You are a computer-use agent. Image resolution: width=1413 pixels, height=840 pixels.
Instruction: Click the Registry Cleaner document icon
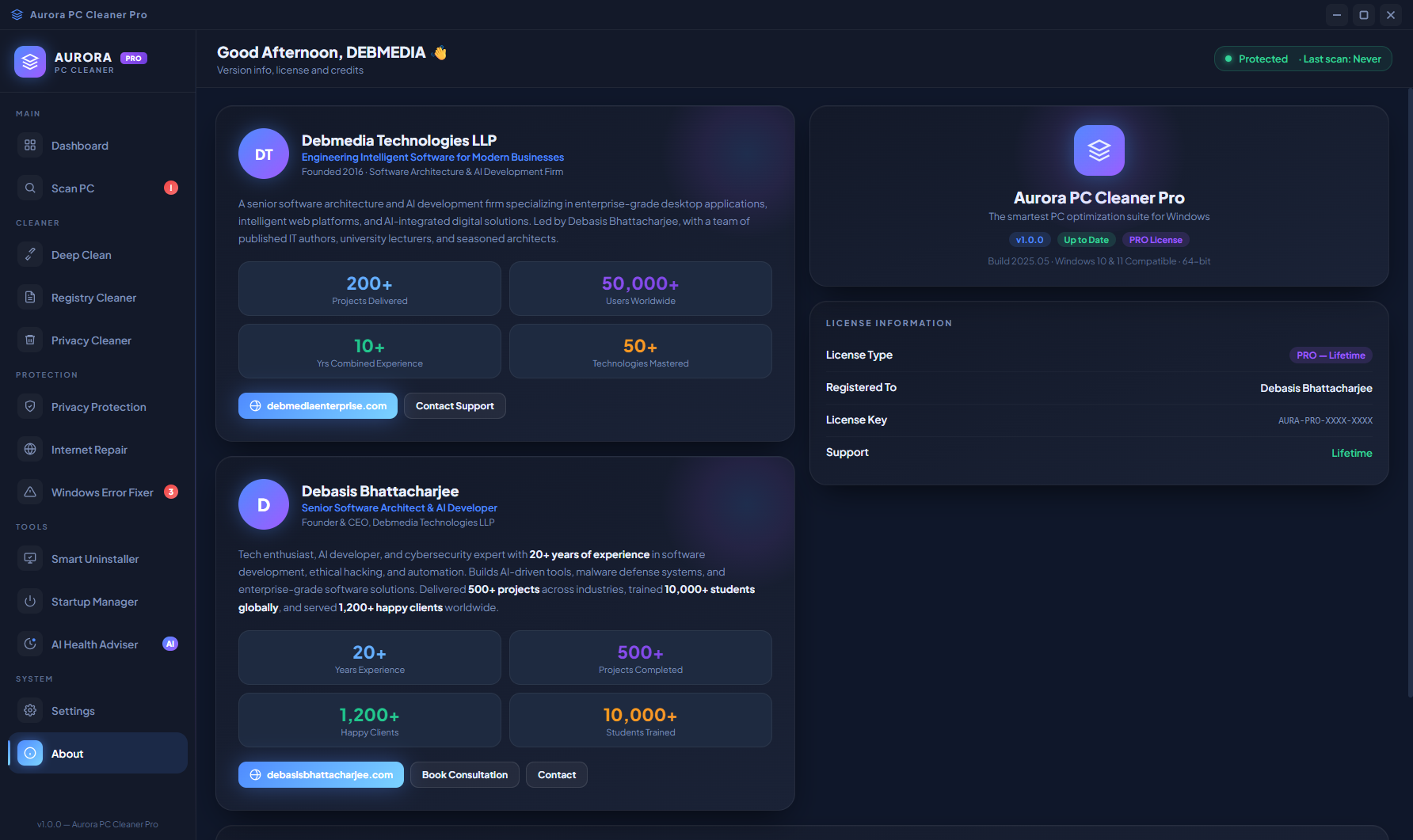30,297
